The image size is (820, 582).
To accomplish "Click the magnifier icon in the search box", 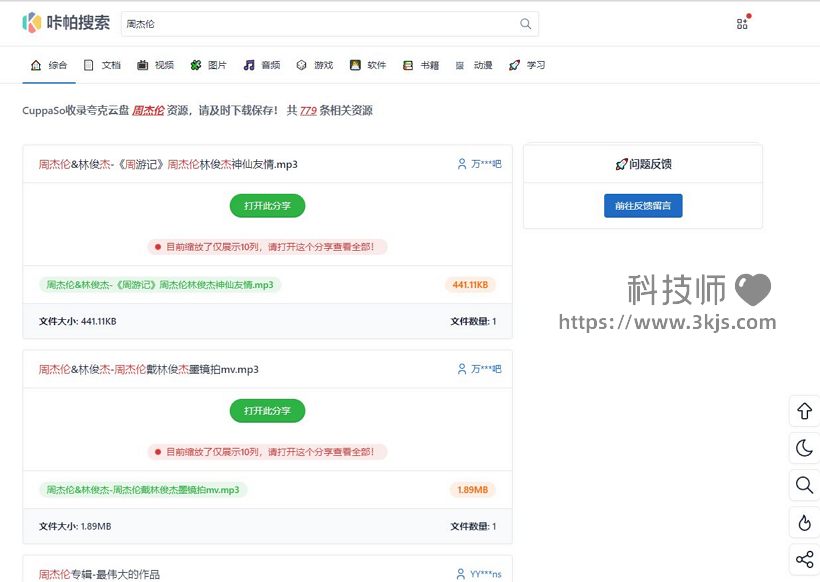I will click(525, 24).
